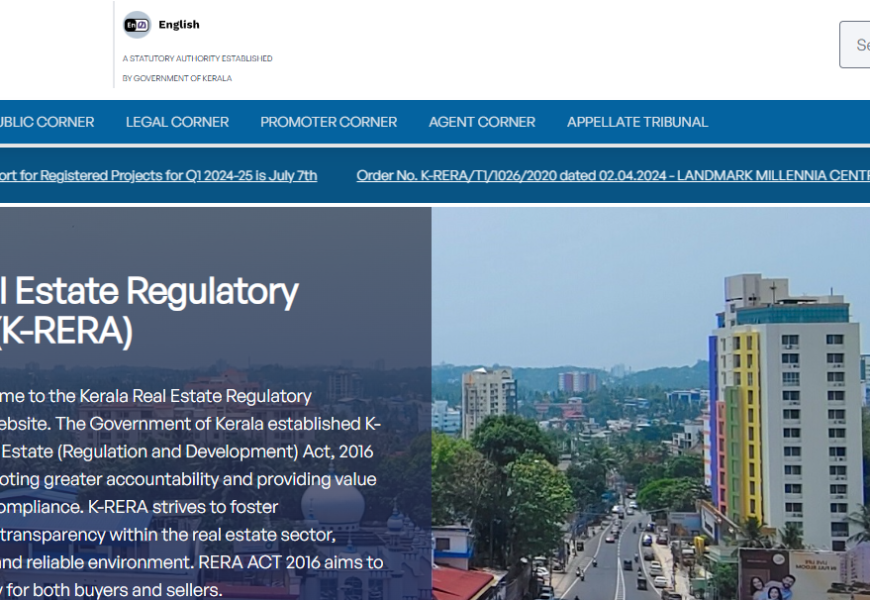This screenshot has height=600, width=870.
Task: Expand the Legal Corner menu
Action: coord(177,122)
